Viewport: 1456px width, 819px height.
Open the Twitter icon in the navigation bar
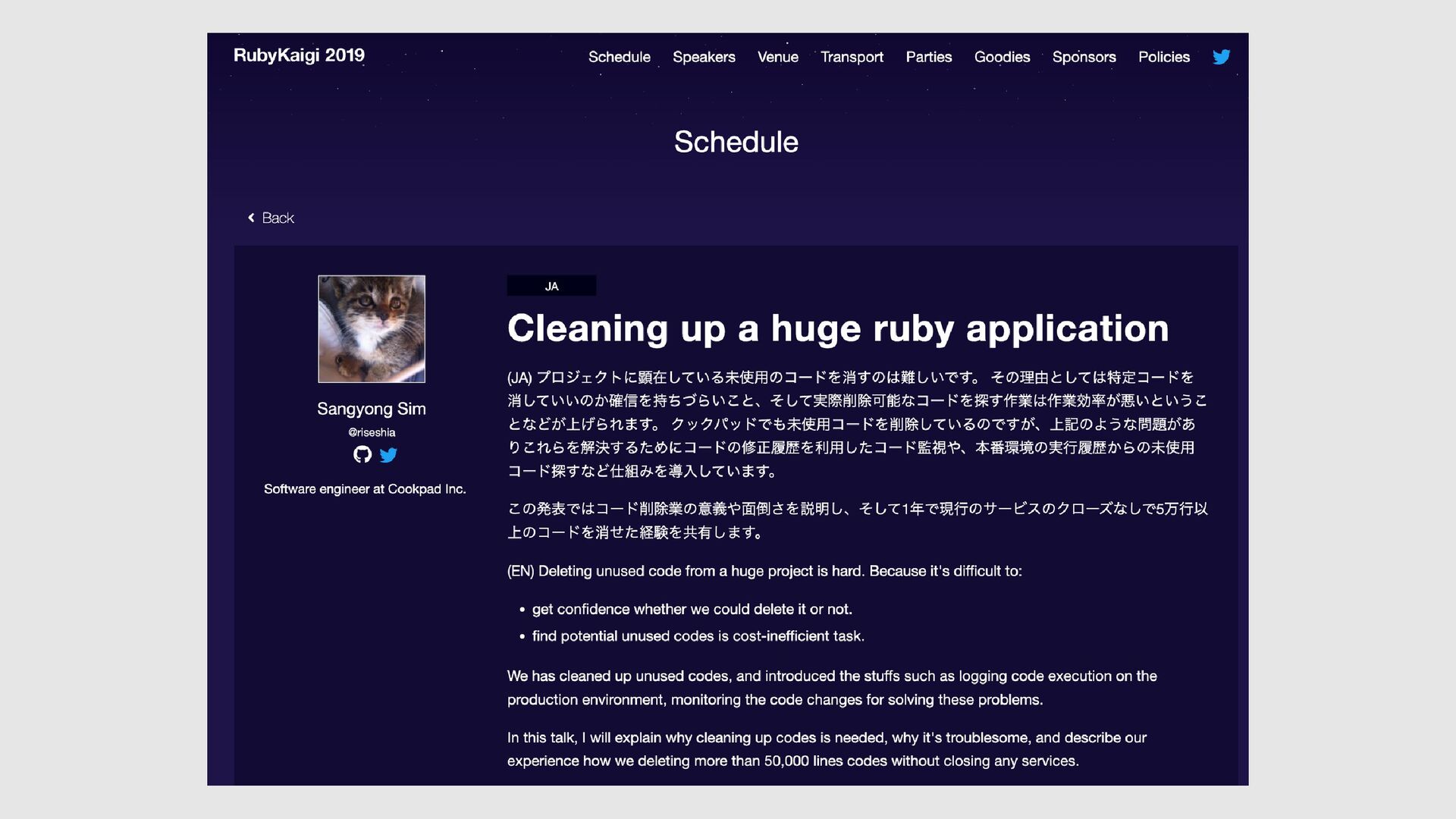1221,57
